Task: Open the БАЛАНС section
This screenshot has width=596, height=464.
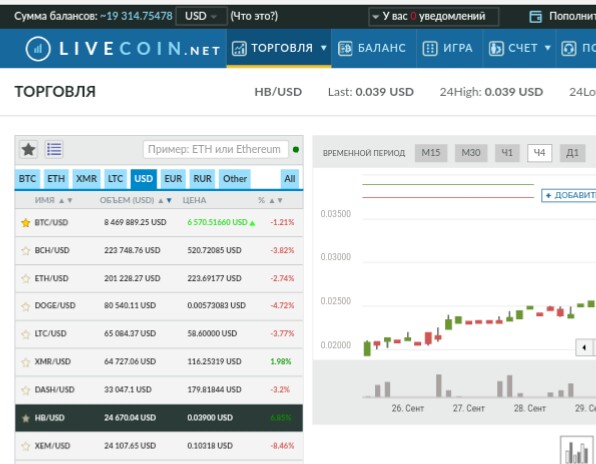Action: [372, 48]
